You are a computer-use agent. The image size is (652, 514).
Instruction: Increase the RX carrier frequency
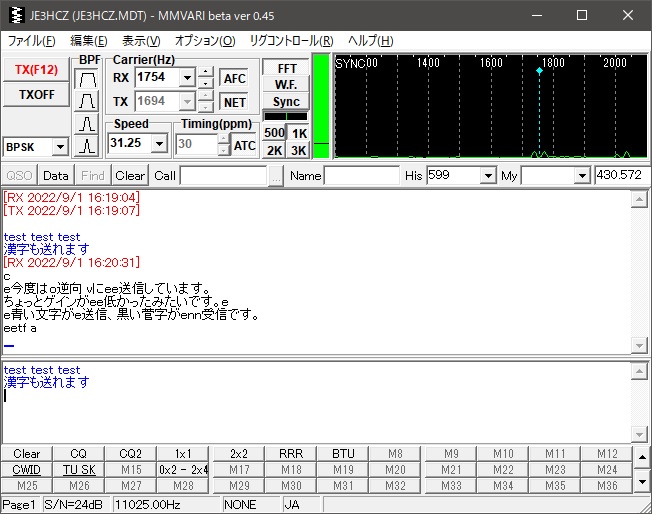click(205, 72)
